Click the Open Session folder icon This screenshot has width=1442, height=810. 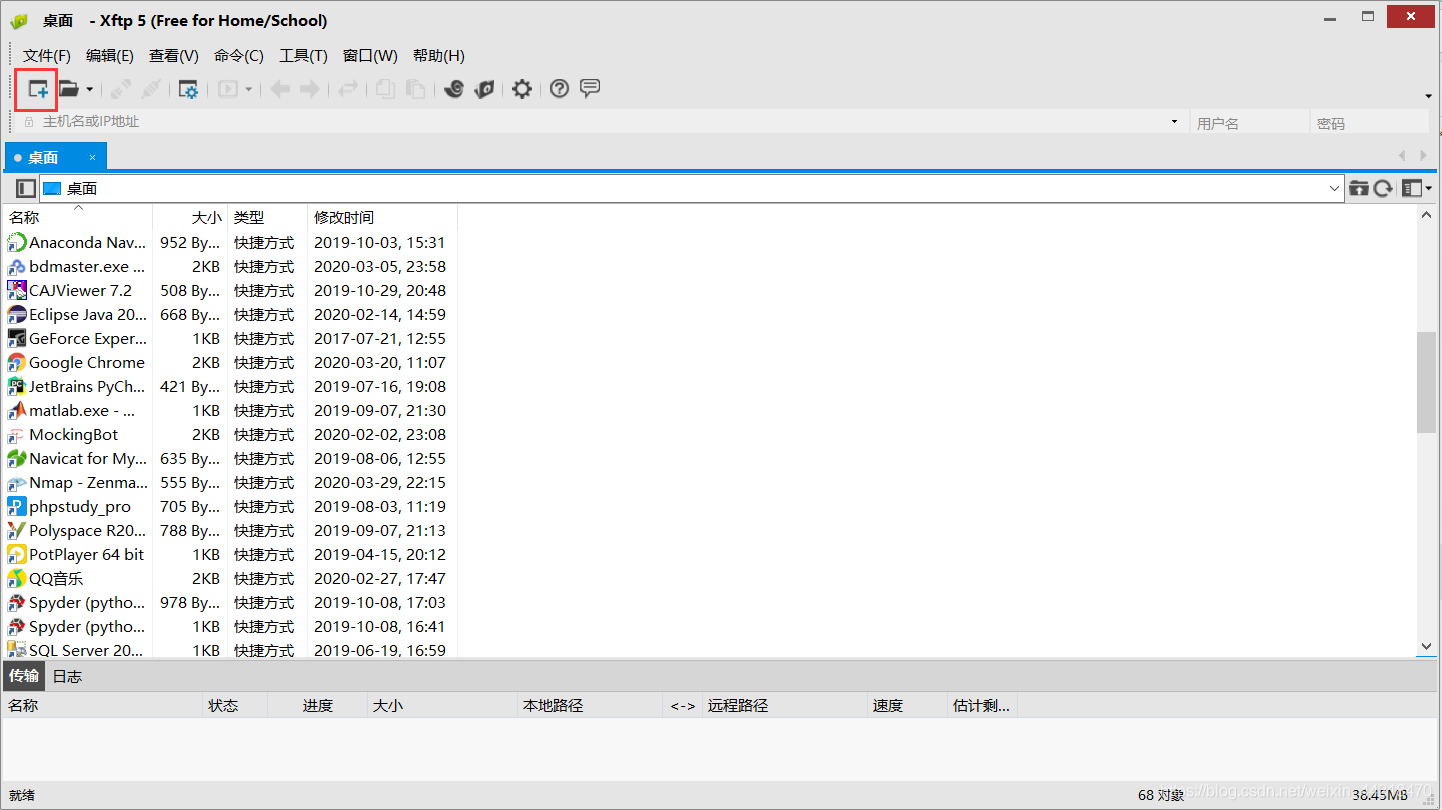69,89
